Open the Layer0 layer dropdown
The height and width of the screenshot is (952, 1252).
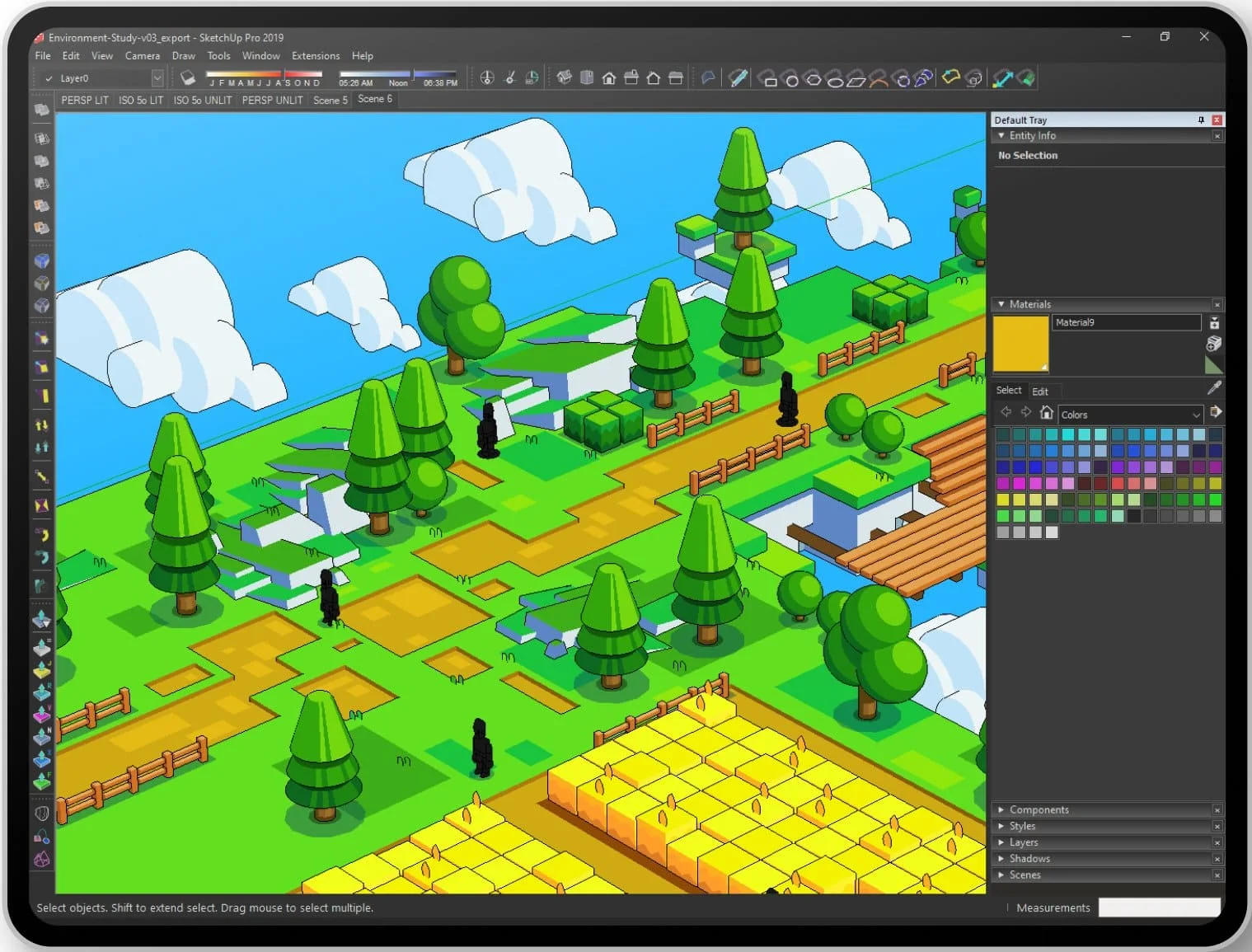point(157,78)
